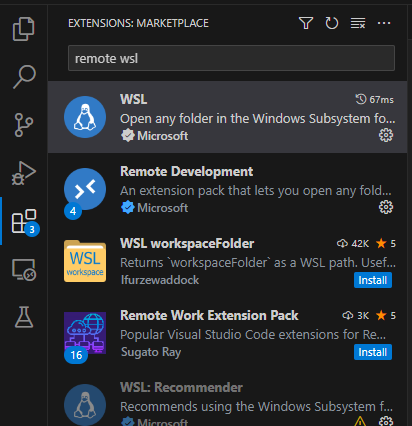Click the pack count badge 16

pyautogui.click(x=76, y=355)
